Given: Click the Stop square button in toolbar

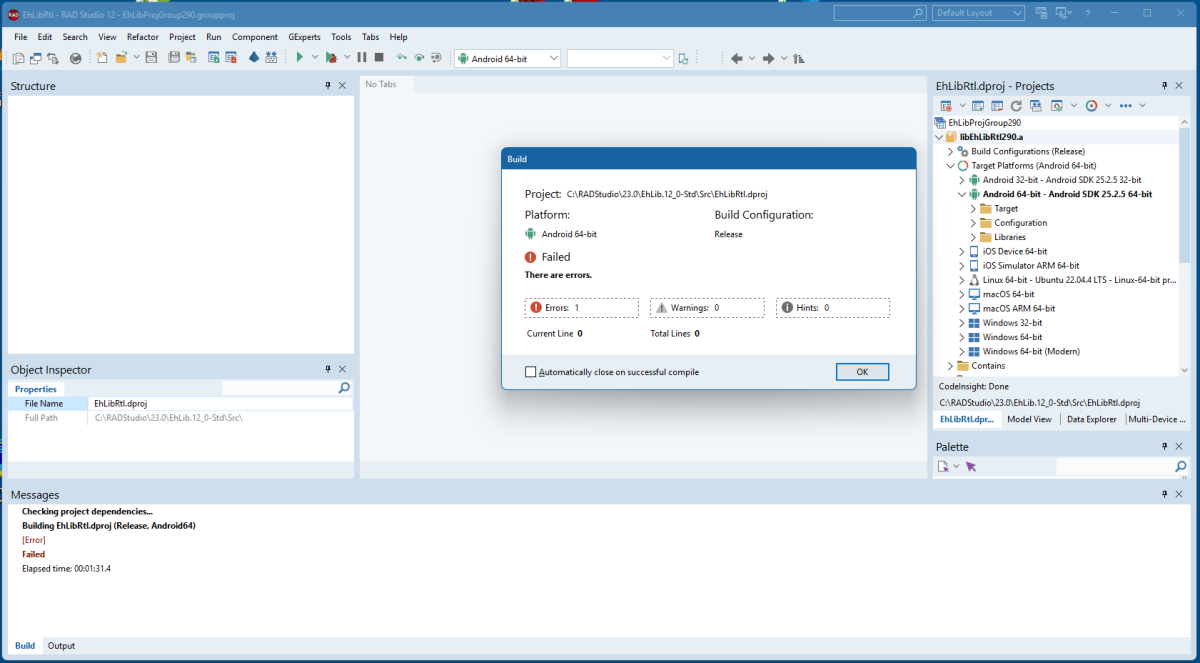Looking at the screenshot, I should (x=378, y=58).
